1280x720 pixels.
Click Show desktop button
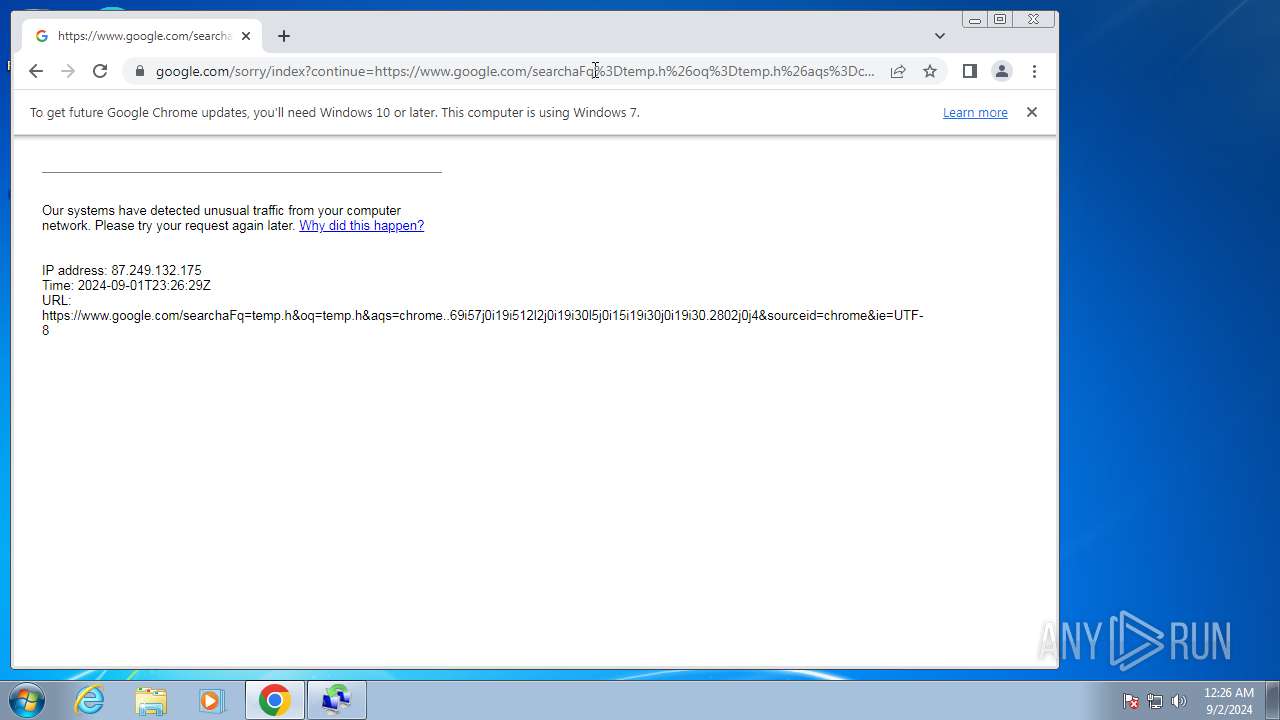tap(1272, 700)
